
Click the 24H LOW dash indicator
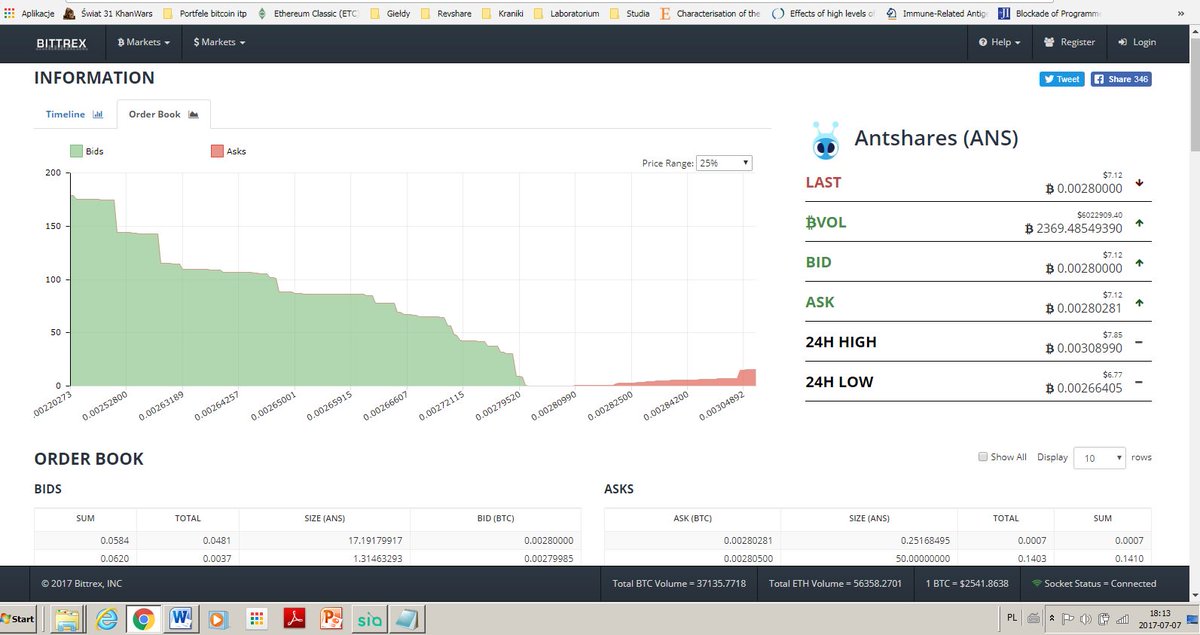[1140, 383]
